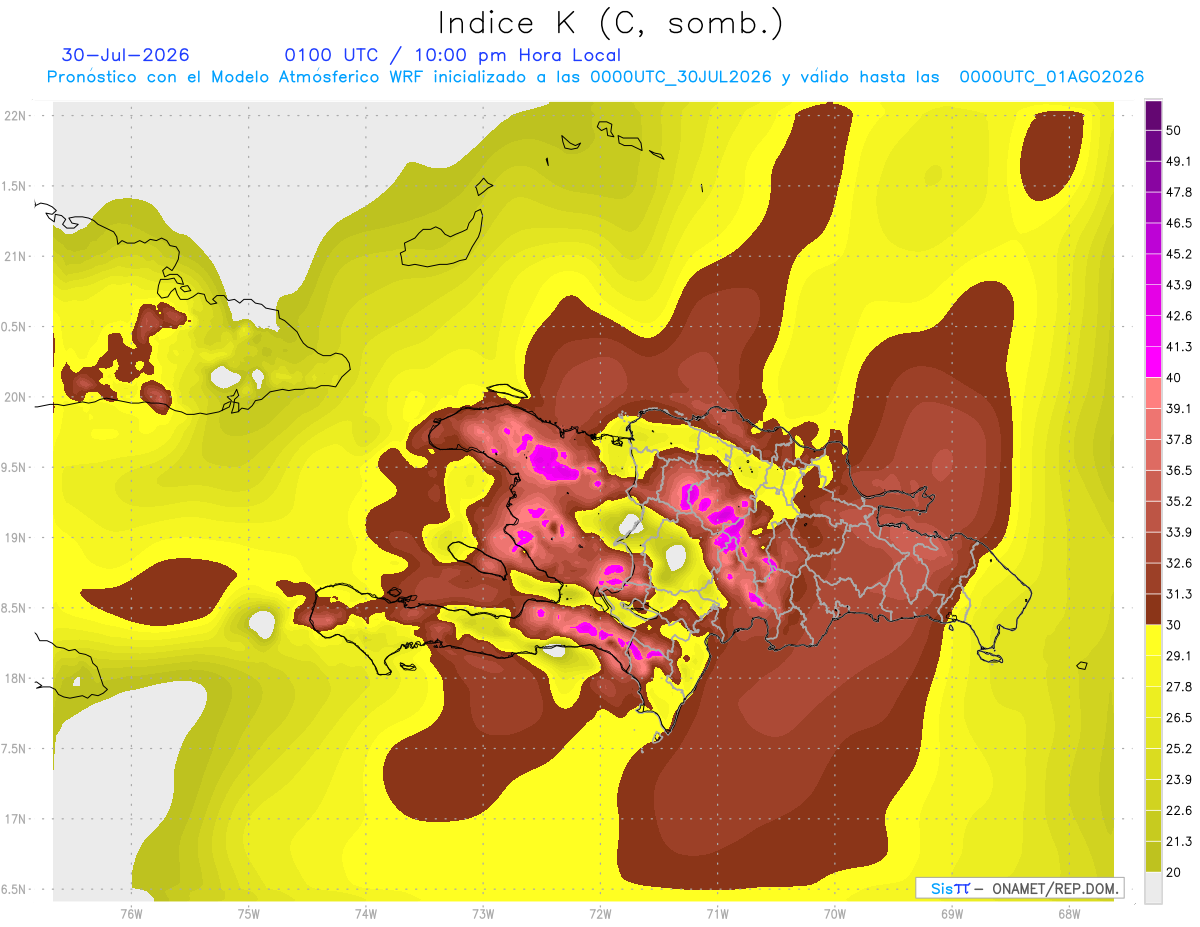The image size is (1200, 927).
Task: Click the "72W" longitude label
Action: [600, 913]
